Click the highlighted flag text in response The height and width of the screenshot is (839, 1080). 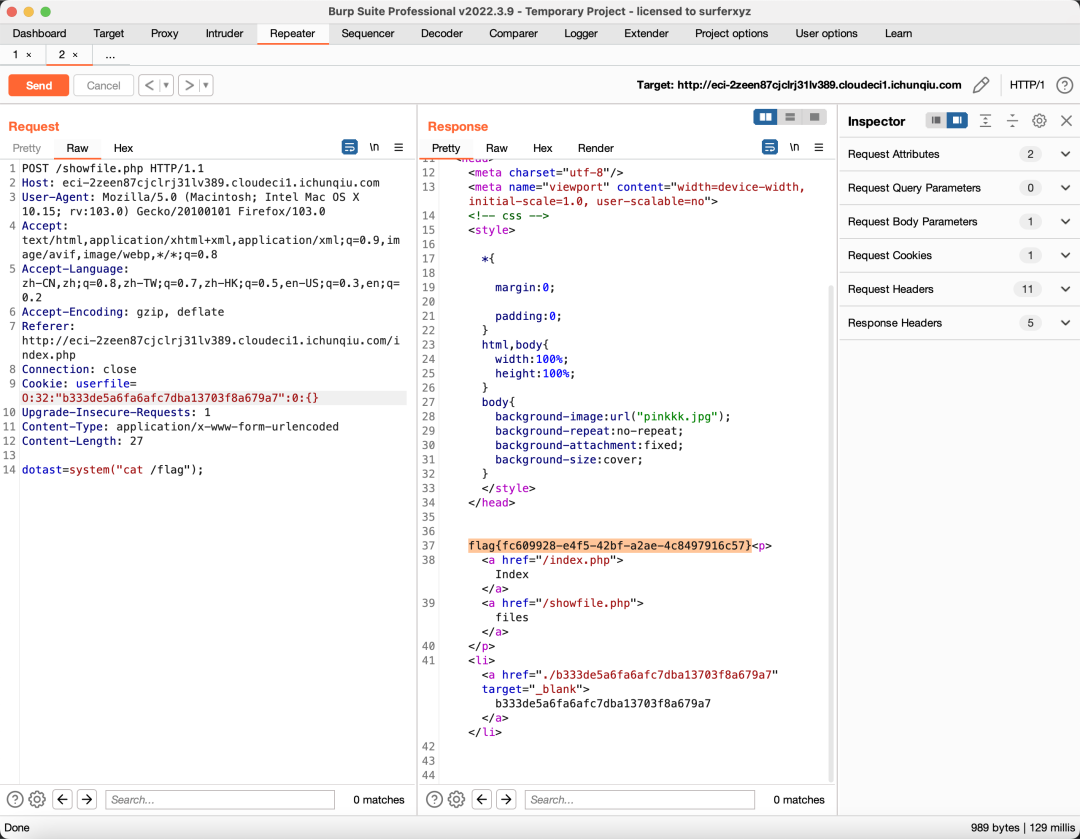pyautogui.click(x=610, y=546)
